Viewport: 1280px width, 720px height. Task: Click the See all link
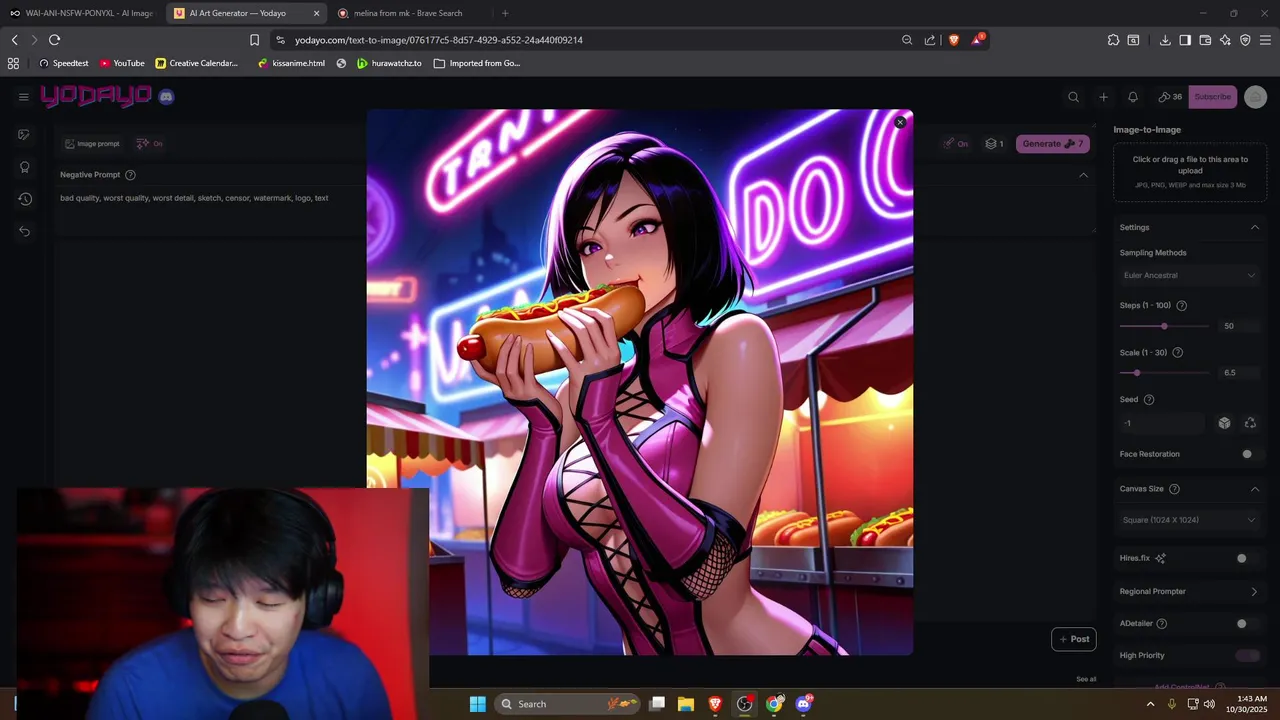click(1086, 679)
